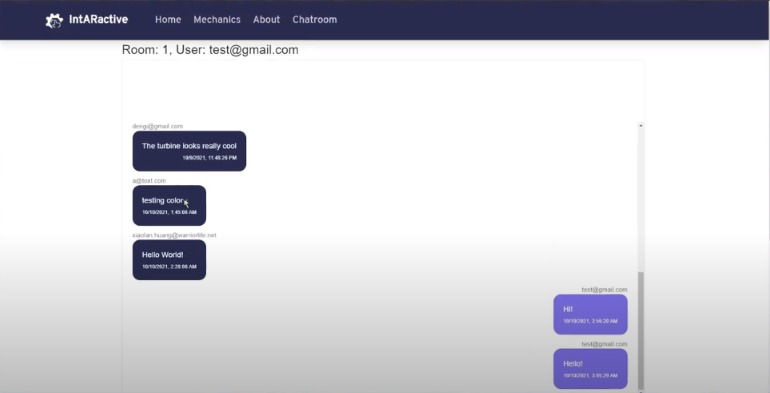Screen dimensions: 770x393
Task: Select the "Hello World!" message text
Action: 163,255
